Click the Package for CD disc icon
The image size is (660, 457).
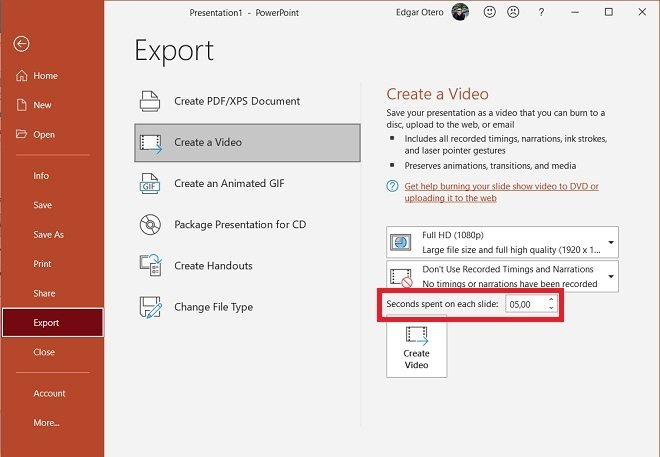click(x=150, y=224)
